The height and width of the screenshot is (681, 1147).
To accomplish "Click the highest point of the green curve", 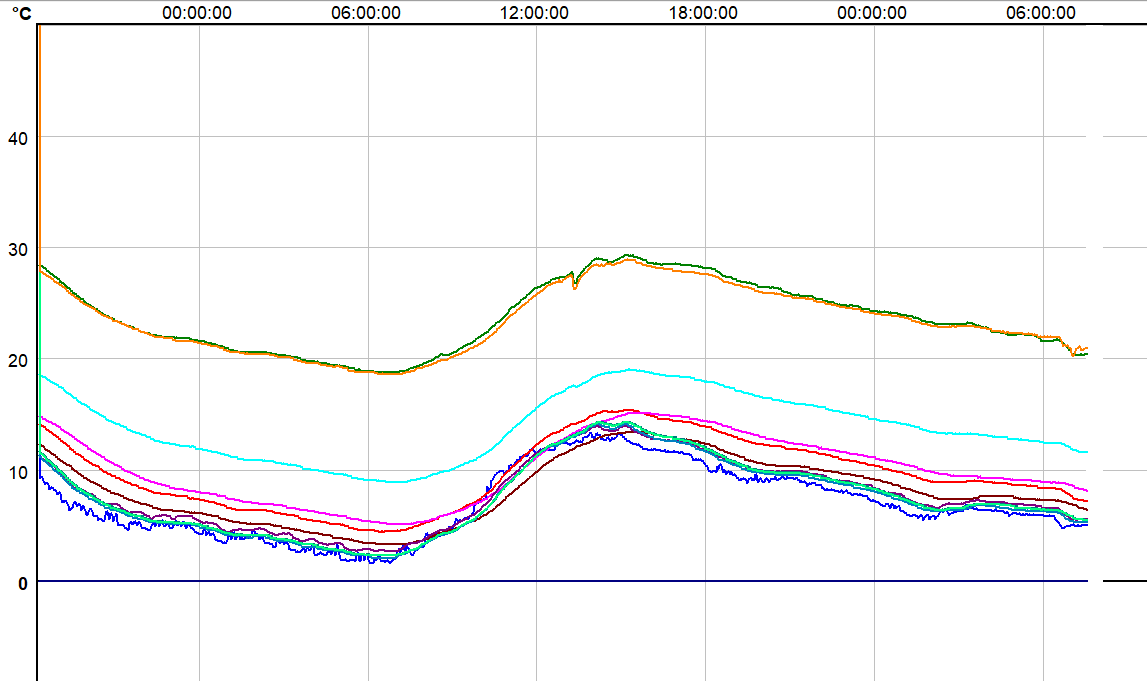I will (x=628, y=255).
